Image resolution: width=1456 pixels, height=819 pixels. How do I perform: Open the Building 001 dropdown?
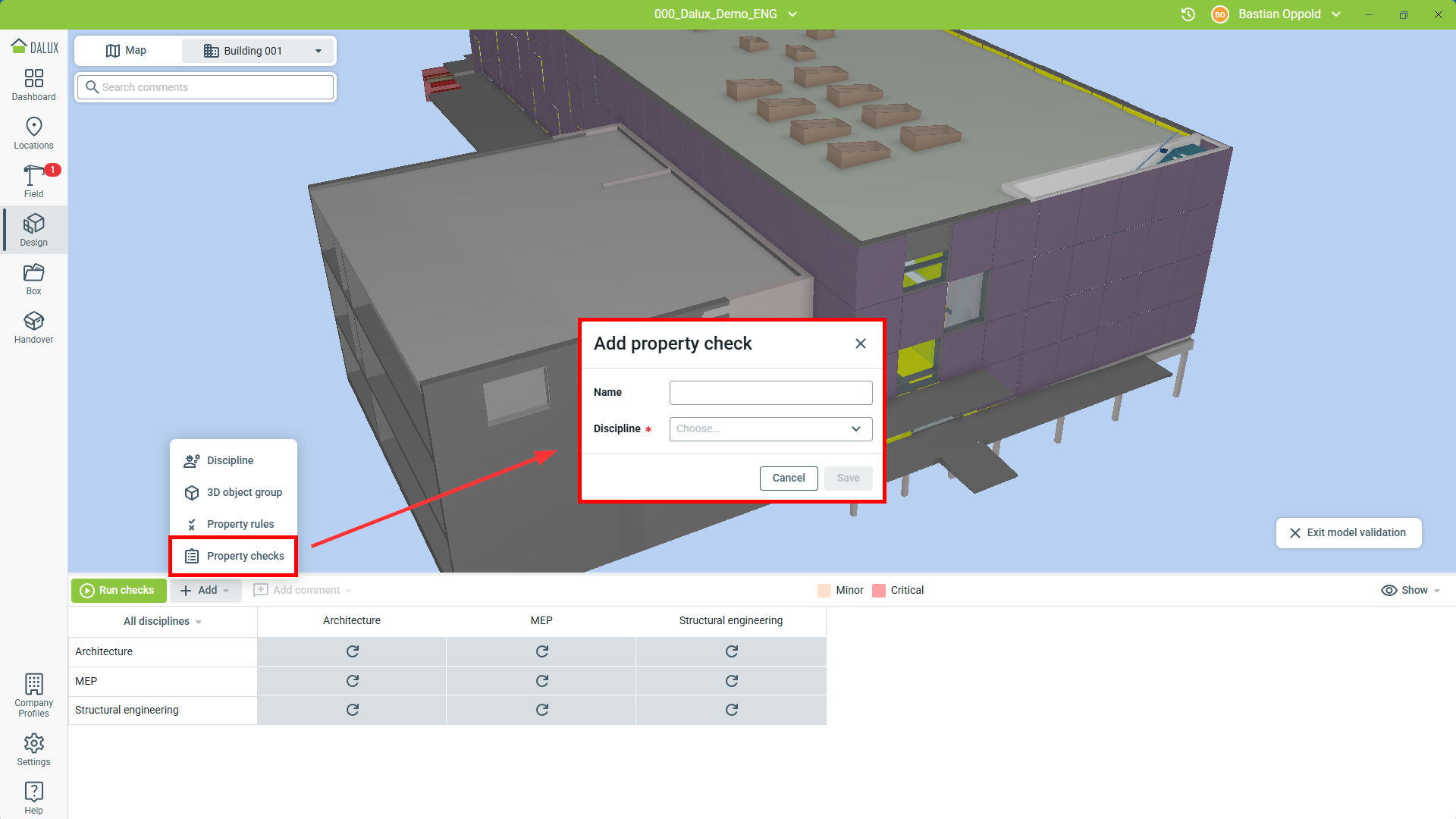[258, 51]
